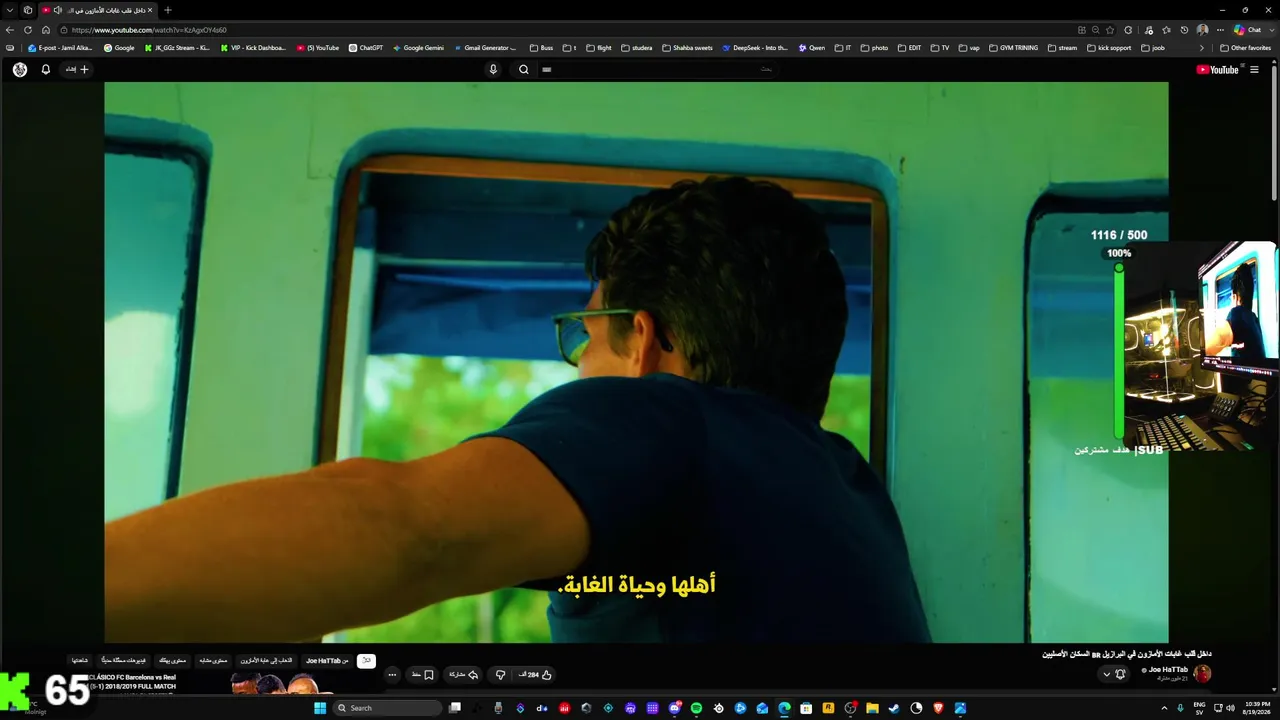Open the '(5) YouTube' bookmark
1280x720 pixels.
pyautogui.click(x=318, y=48)
